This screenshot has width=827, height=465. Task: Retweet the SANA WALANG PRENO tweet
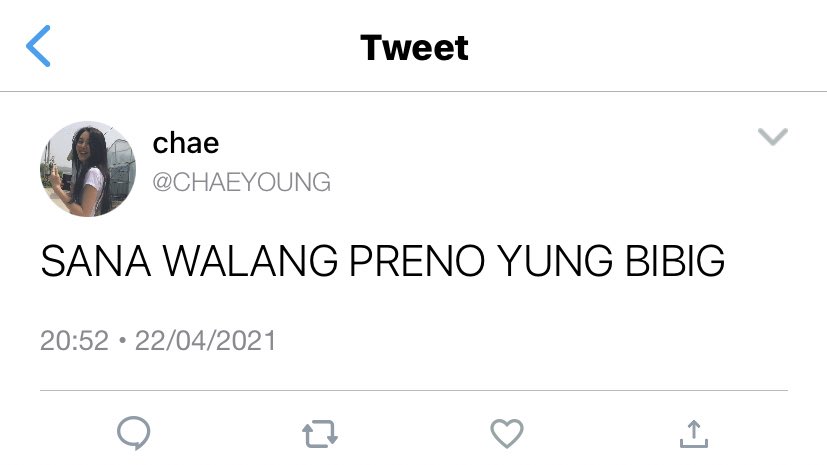(320, 434)
